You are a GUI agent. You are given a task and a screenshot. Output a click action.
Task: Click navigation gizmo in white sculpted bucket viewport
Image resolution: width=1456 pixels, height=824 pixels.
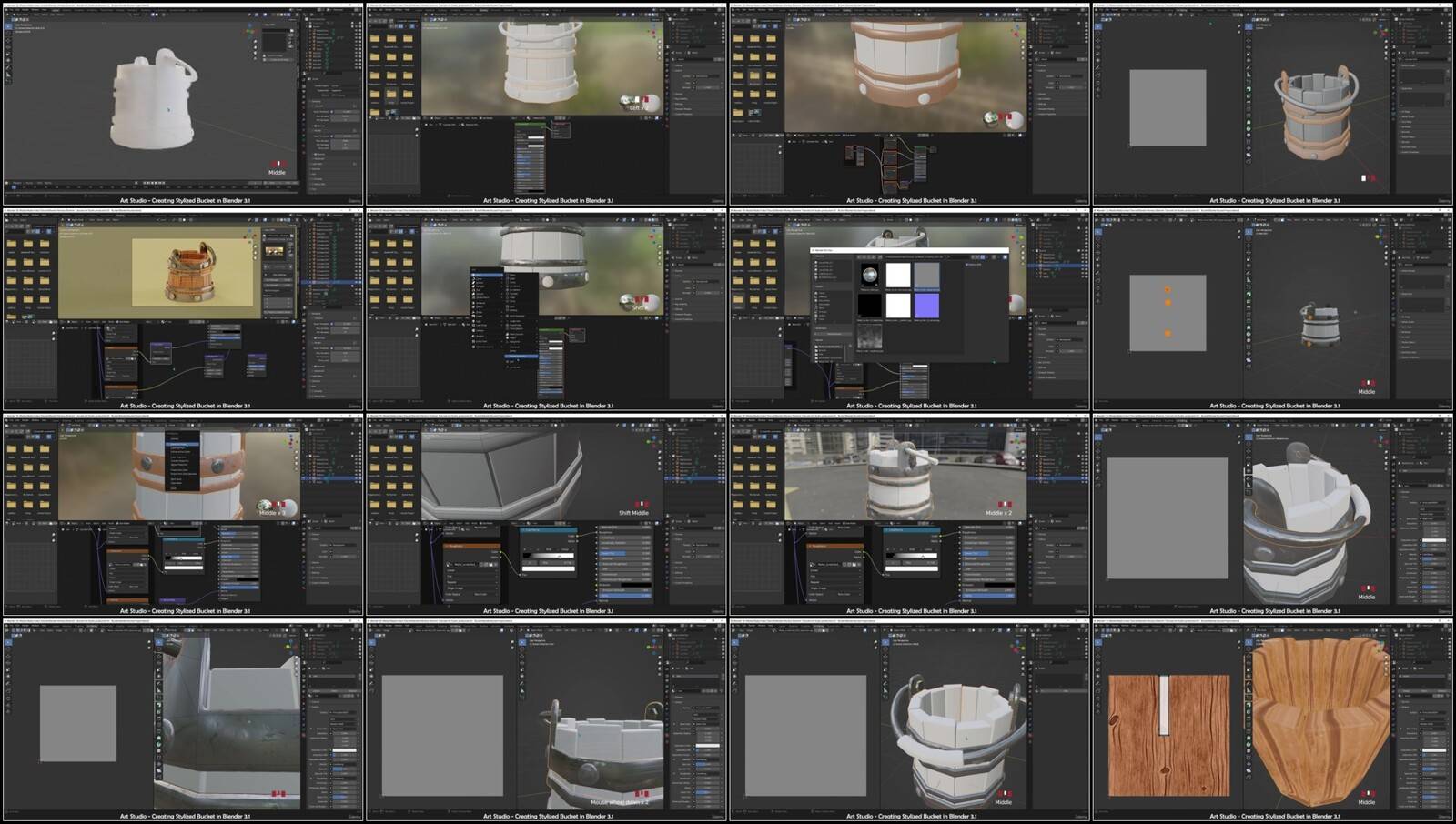tap(250, 30)
